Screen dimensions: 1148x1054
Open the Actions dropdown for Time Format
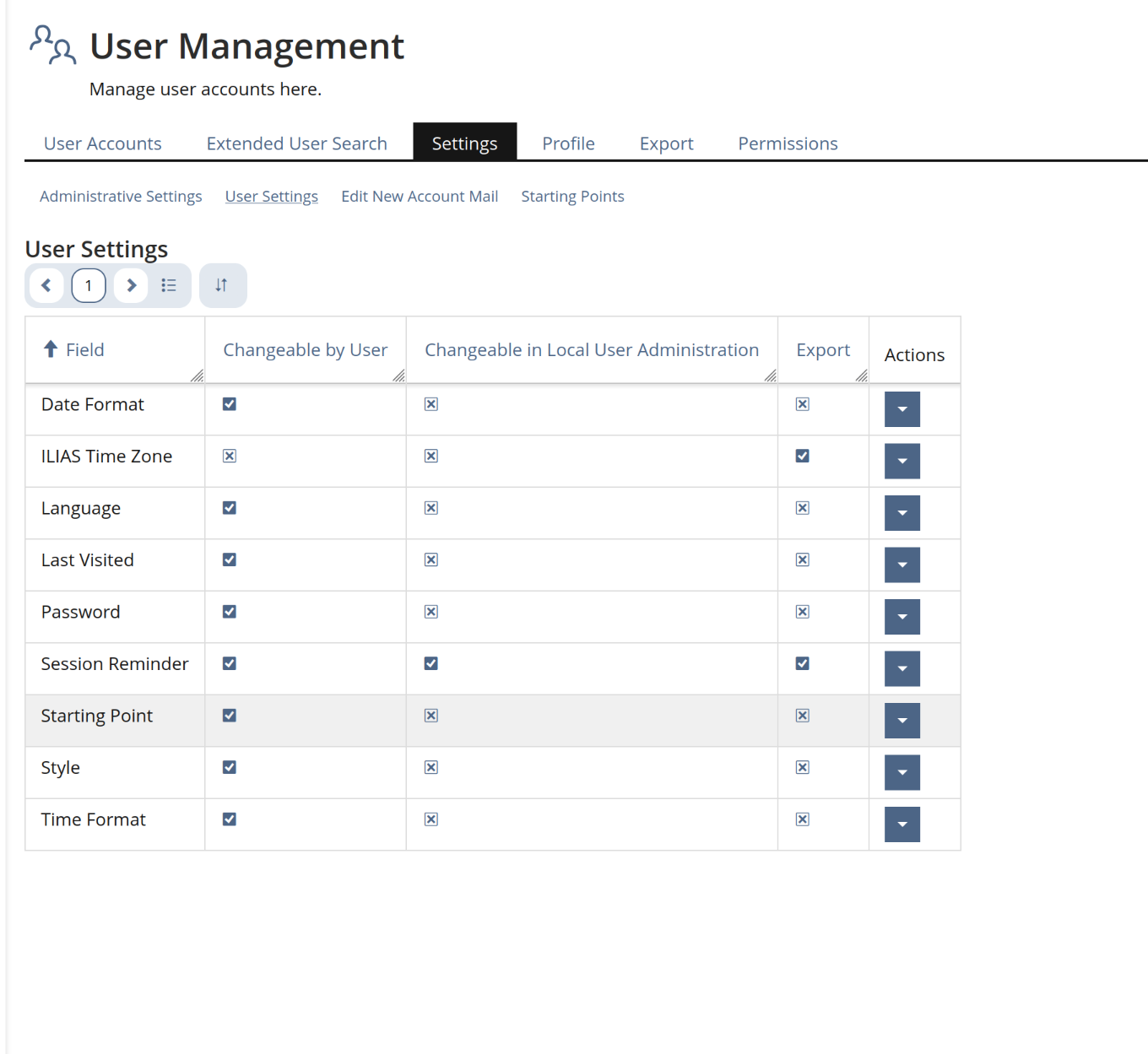(x=902, y=824)
